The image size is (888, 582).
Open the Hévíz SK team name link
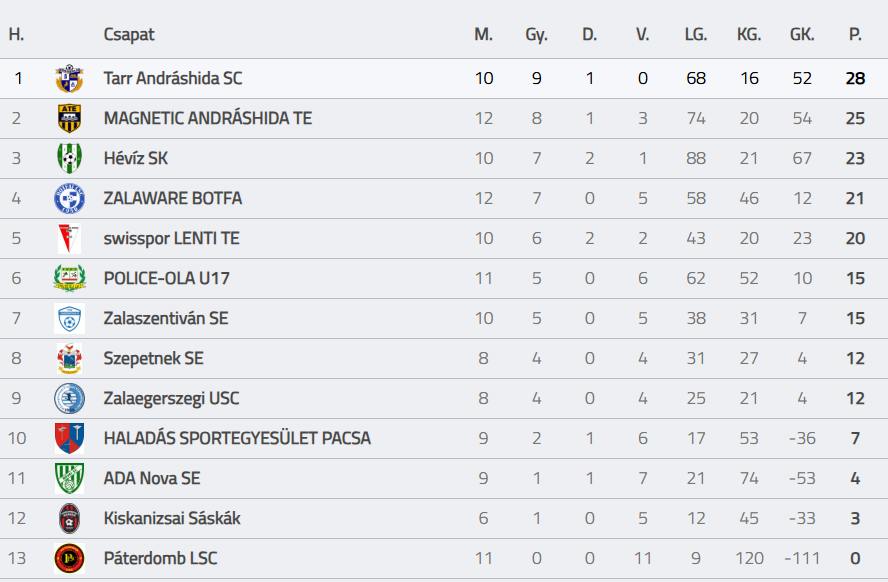click(x=135, y=159)
